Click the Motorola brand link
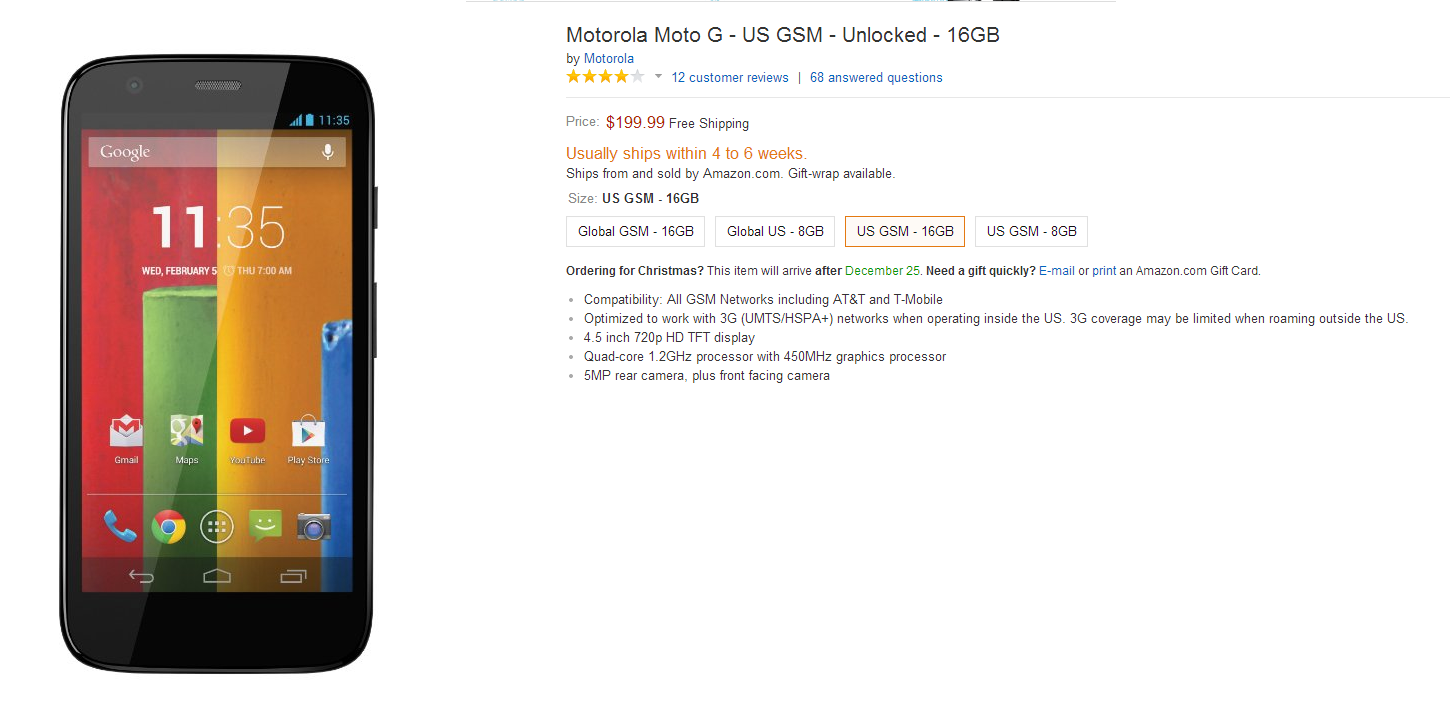 tap(609, 59)
